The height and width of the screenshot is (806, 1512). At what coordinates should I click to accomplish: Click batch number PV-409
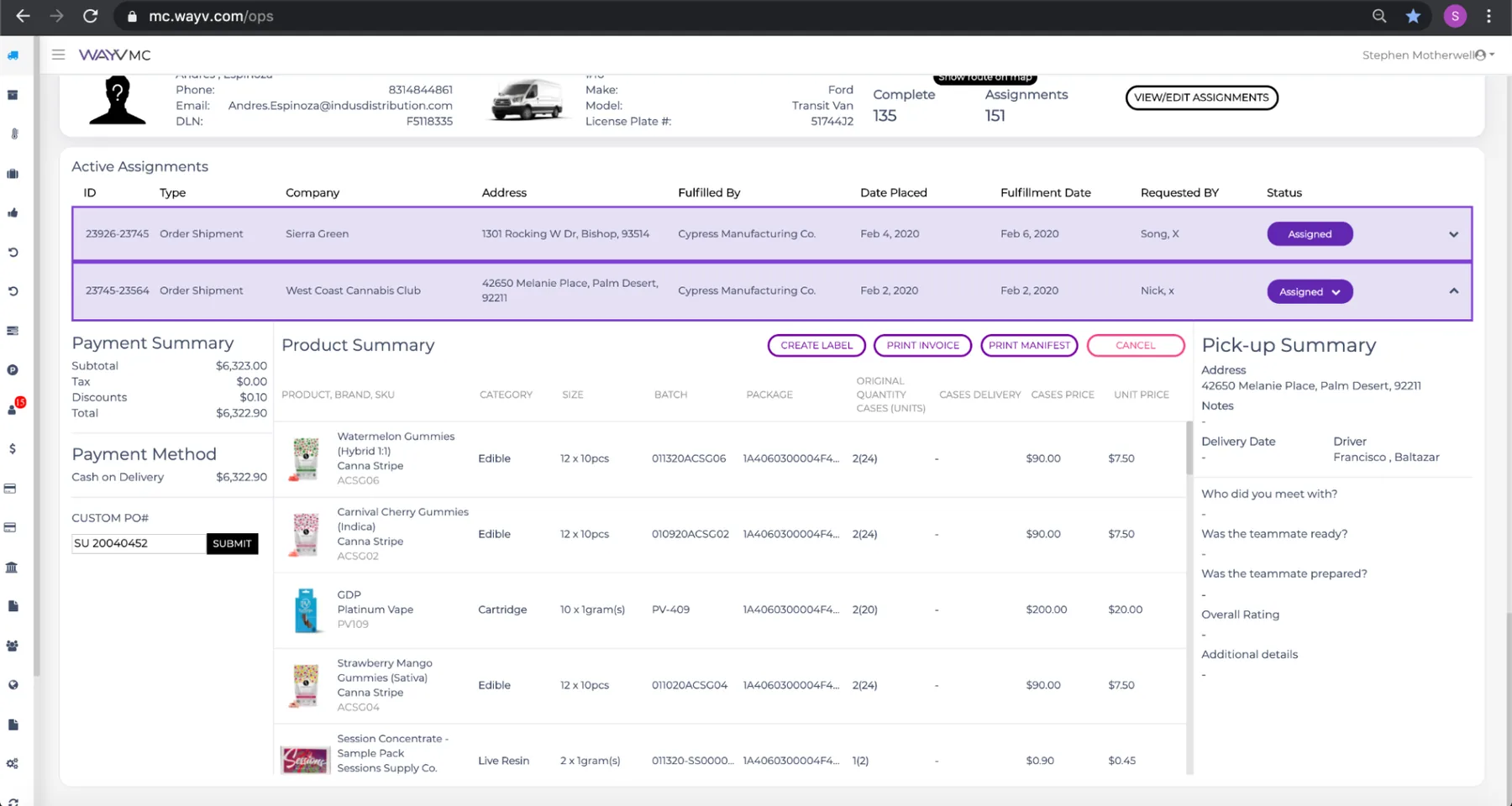(x=670, y=610)
